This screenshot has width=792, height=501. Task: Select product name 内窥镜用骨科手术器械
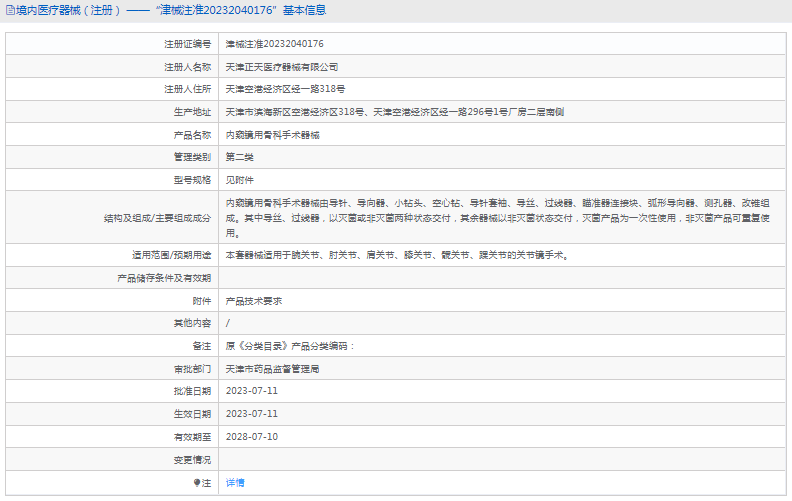click(272, 135)
